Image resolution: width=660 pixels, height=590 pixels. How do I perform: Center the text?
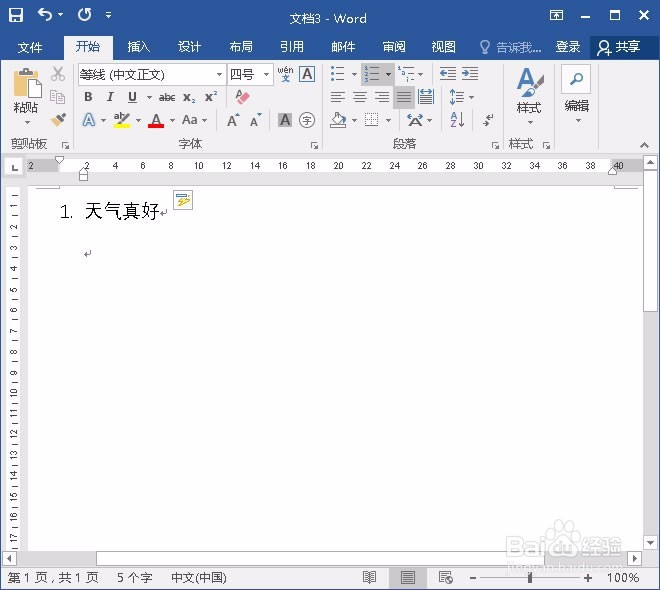click(x=360, y=97)
